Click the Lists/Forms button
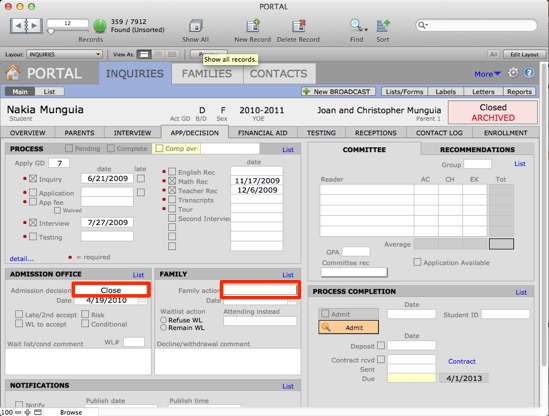This screenshot has width=549, height=416. (404, 91)
